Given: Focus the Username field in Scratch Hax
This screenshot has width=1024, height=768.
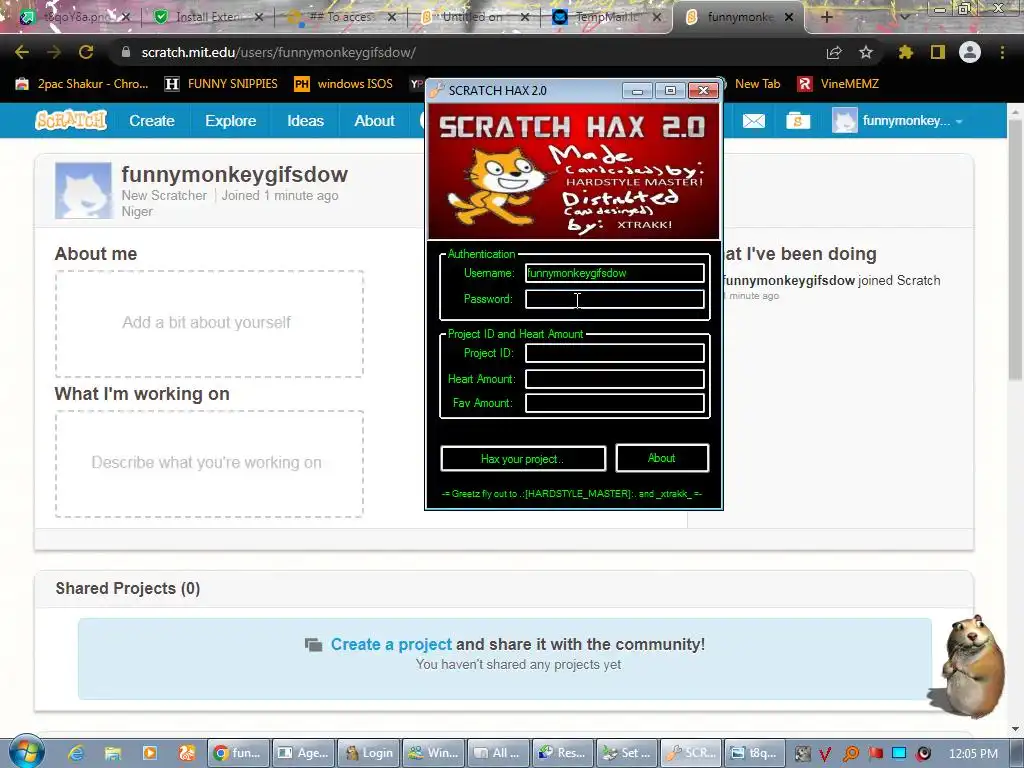Looking at the screenshot, I should 615,273.
